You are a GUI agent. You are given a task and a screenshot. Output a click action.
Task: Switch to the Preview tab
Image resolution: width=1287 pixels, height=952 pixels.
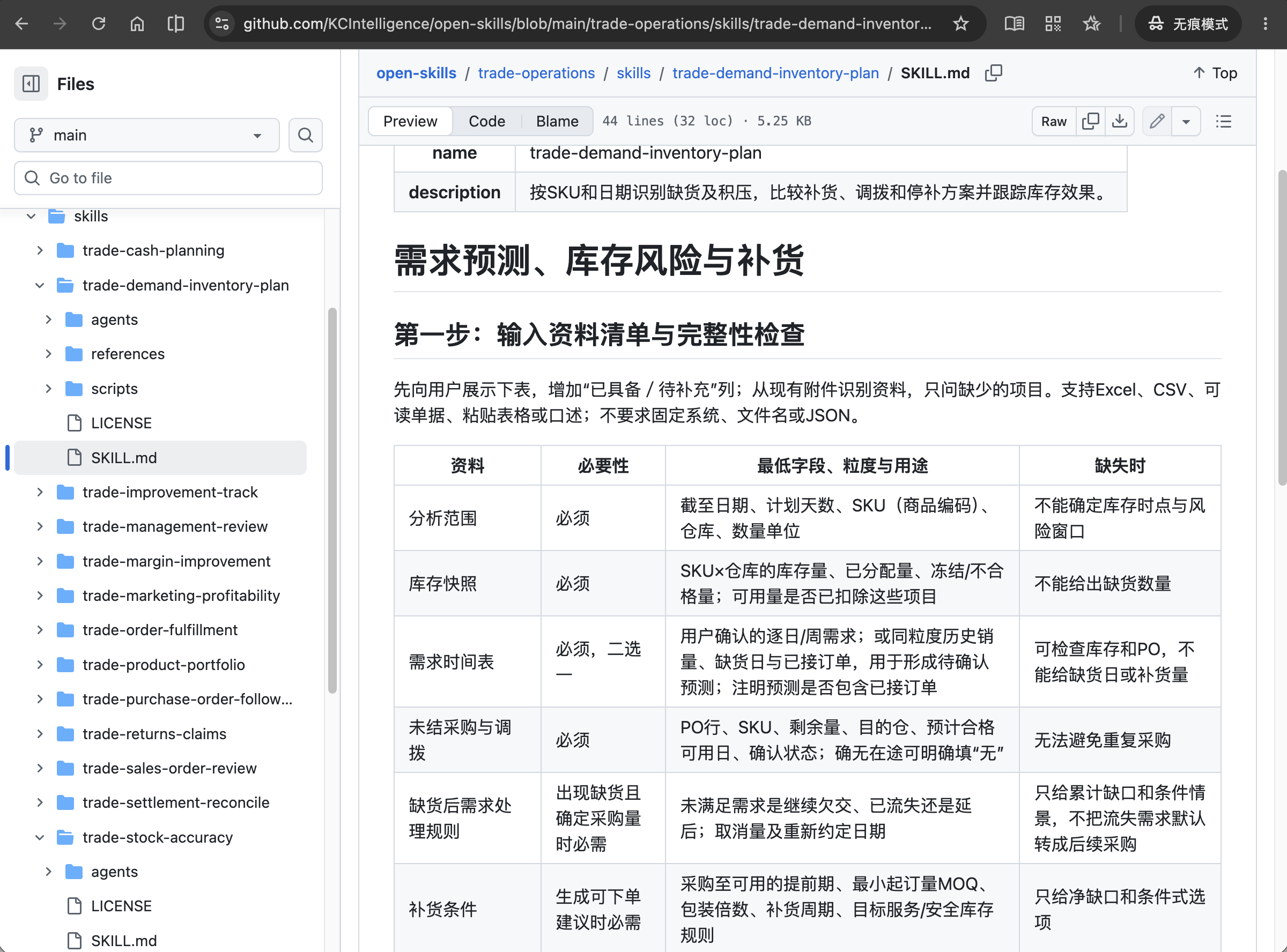pyautogui.click(x=410, y=121)
